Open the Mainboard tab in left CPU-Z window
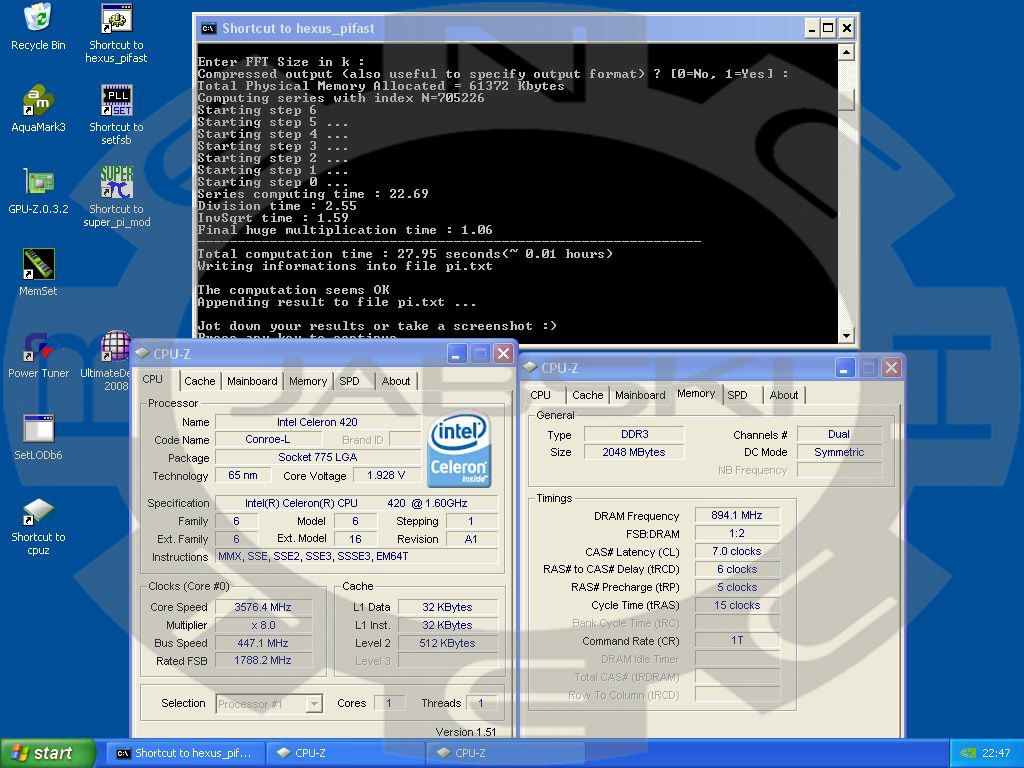Viewport: 1024px width, 768px height. point(252,381)
